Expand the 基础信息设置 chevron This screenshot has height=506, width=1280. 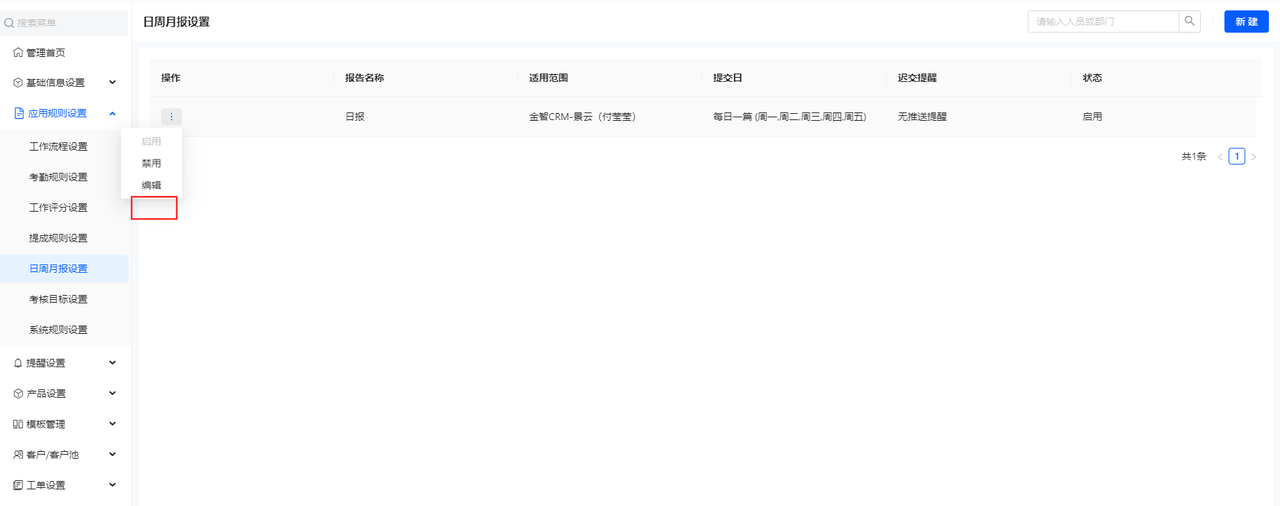click(112, 83)
